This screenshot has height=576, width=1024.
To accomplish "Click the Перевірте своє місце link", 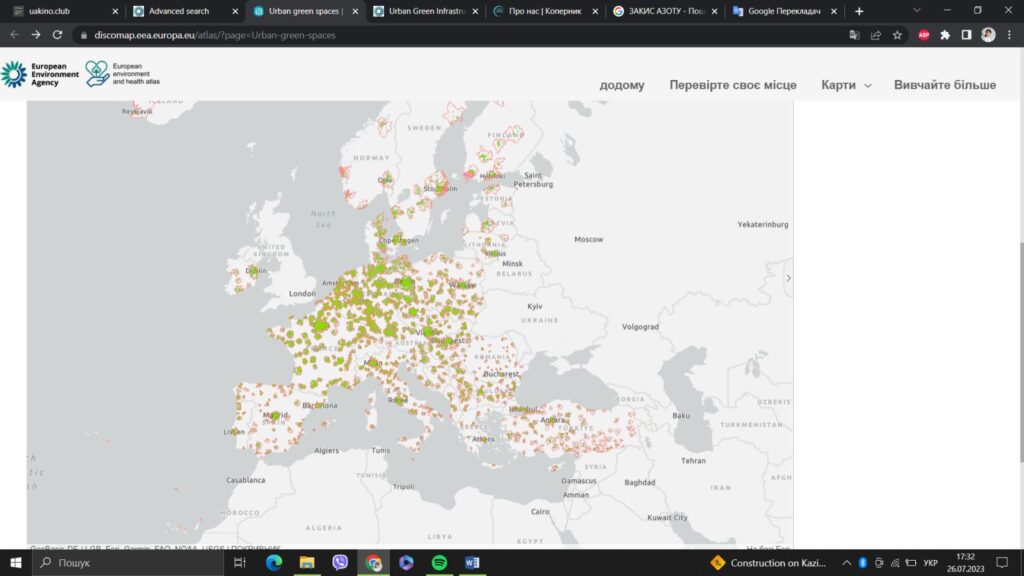I will pyautogui.click(x=732, y=85).
